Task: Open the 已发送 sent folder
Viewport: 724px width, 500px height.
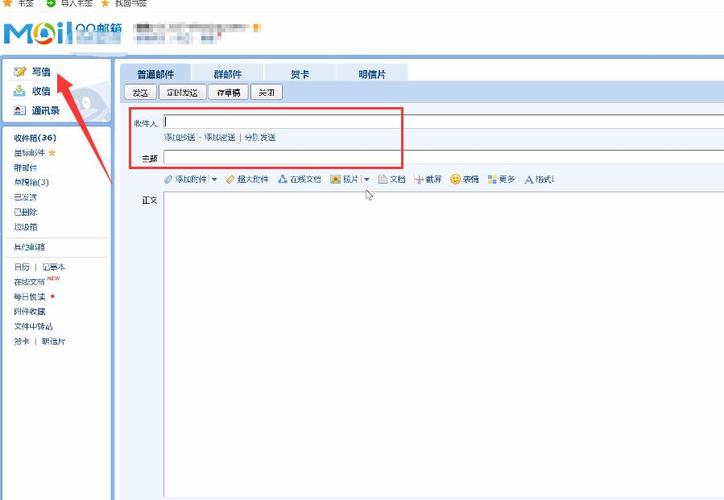Action: [x=25, y=197]
